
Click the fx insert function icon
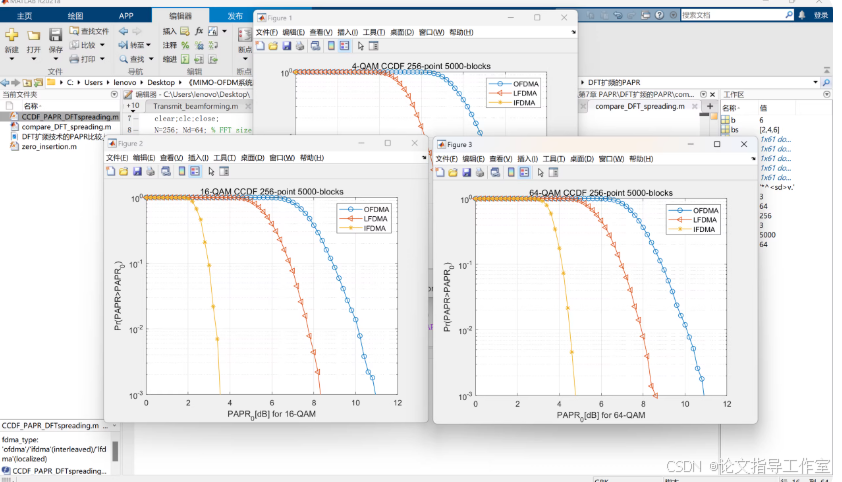pyautogui.click(x=199, y=31)
